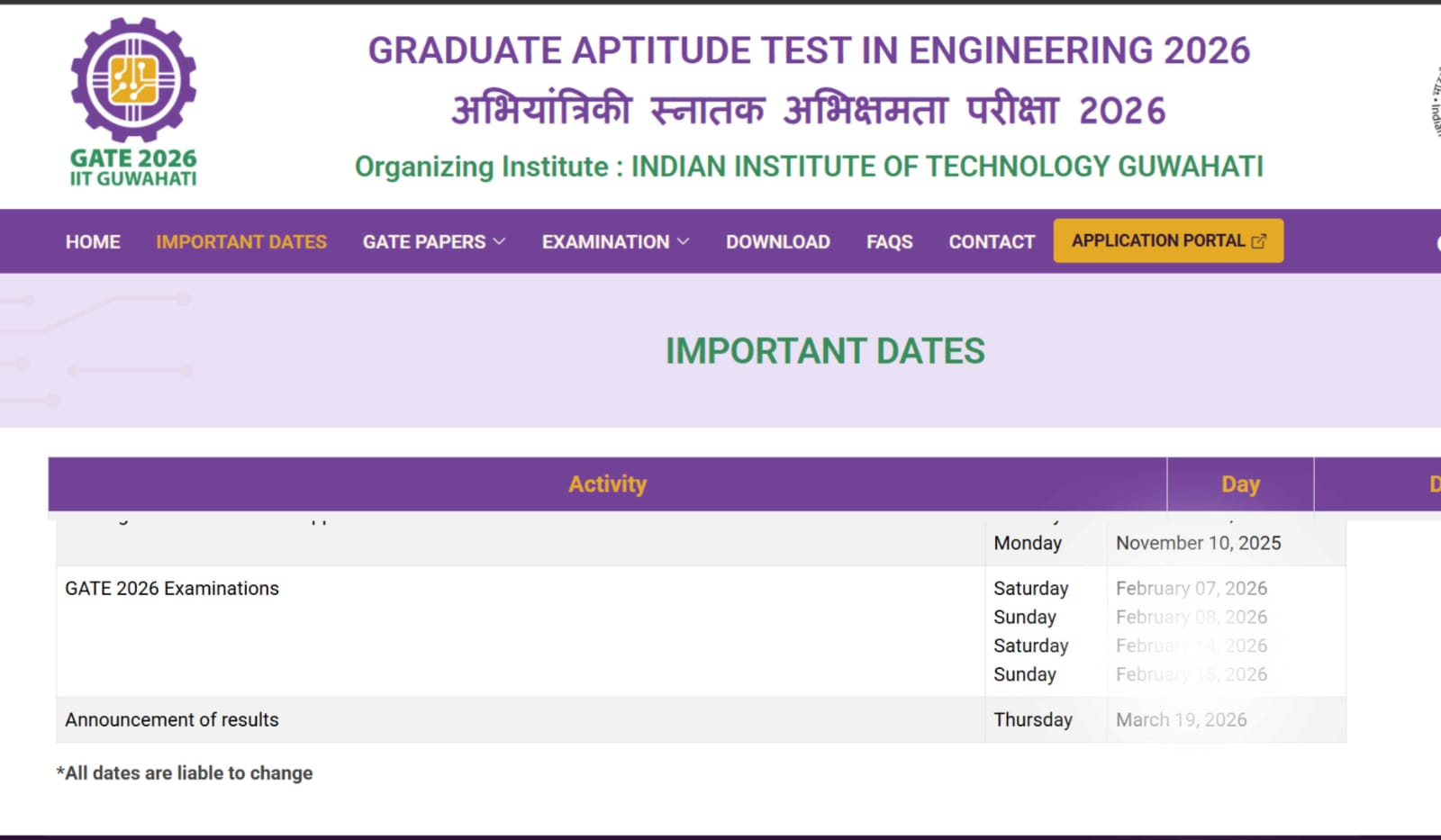
Task: Click the Activity column header
Action: 608,484
